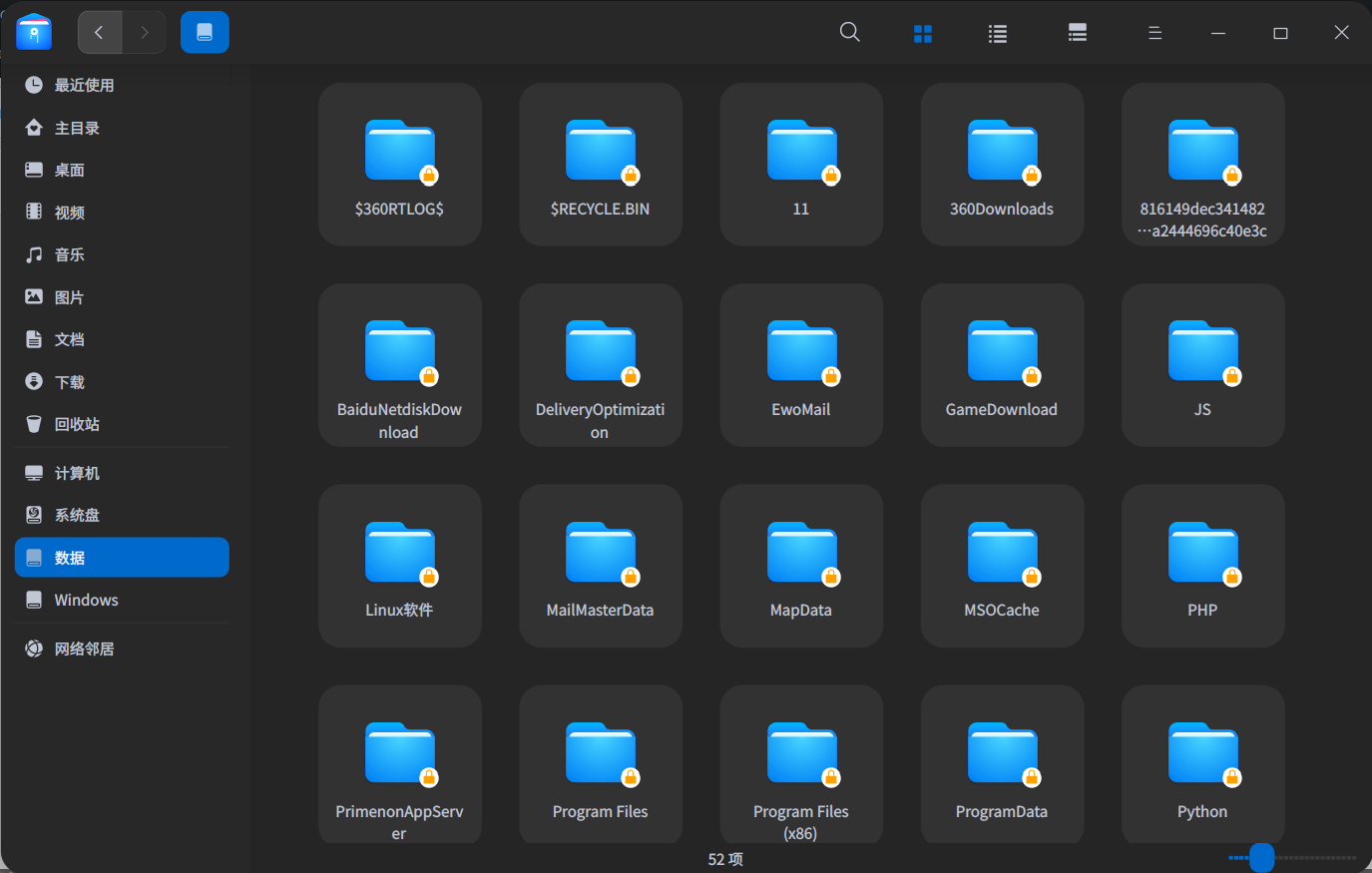
Task: Select the GameDownload folder icon
Action: point(1003,351)
